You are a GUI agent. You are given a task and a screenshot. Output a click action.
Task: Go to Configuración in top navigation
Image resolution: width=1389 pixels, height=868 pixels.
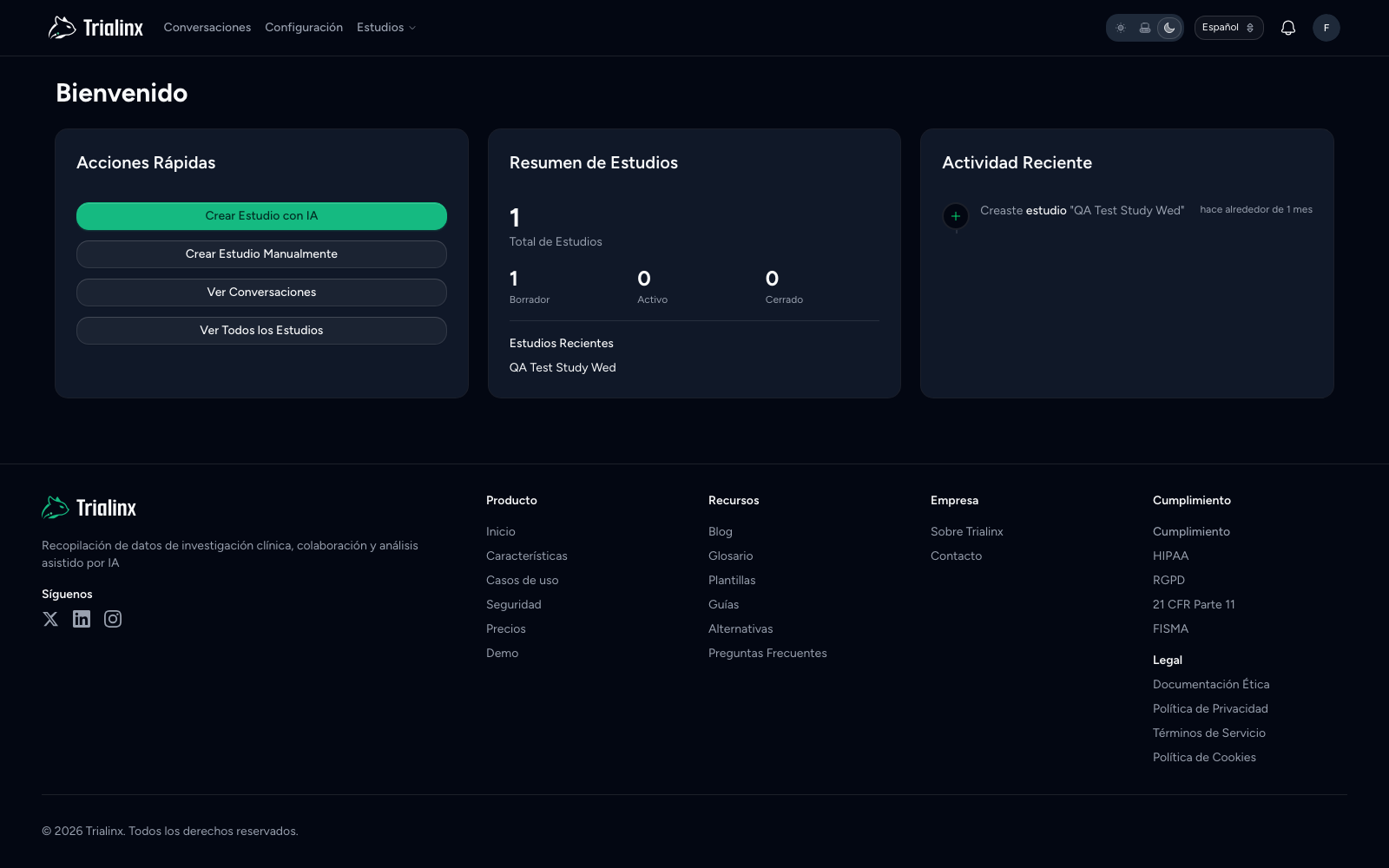click(304, 28)
